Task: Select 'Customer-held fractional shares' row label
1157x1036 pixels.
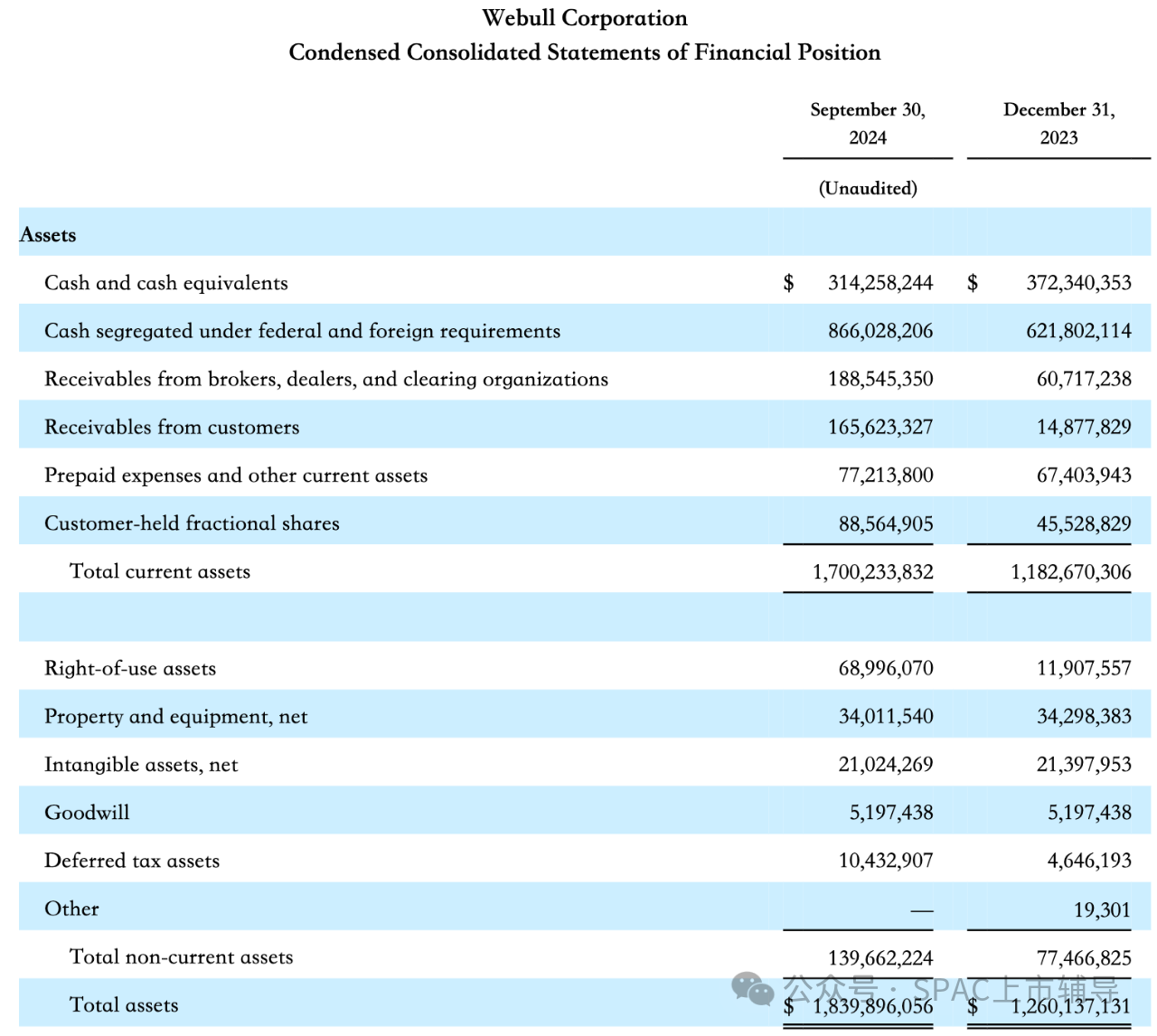Action: [x=192, y=523]
